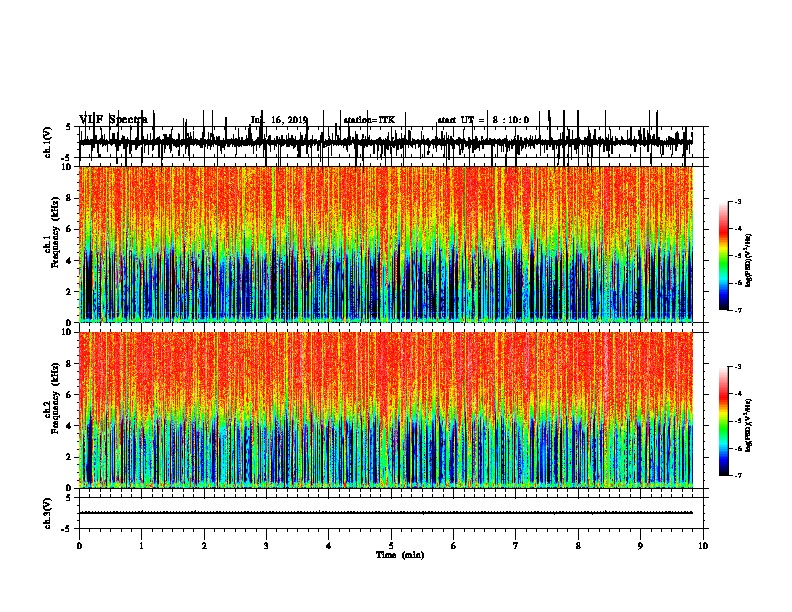The image size is (792, 612).
Task: Click time axis tick label 5
Action: (x=391, y=546)
